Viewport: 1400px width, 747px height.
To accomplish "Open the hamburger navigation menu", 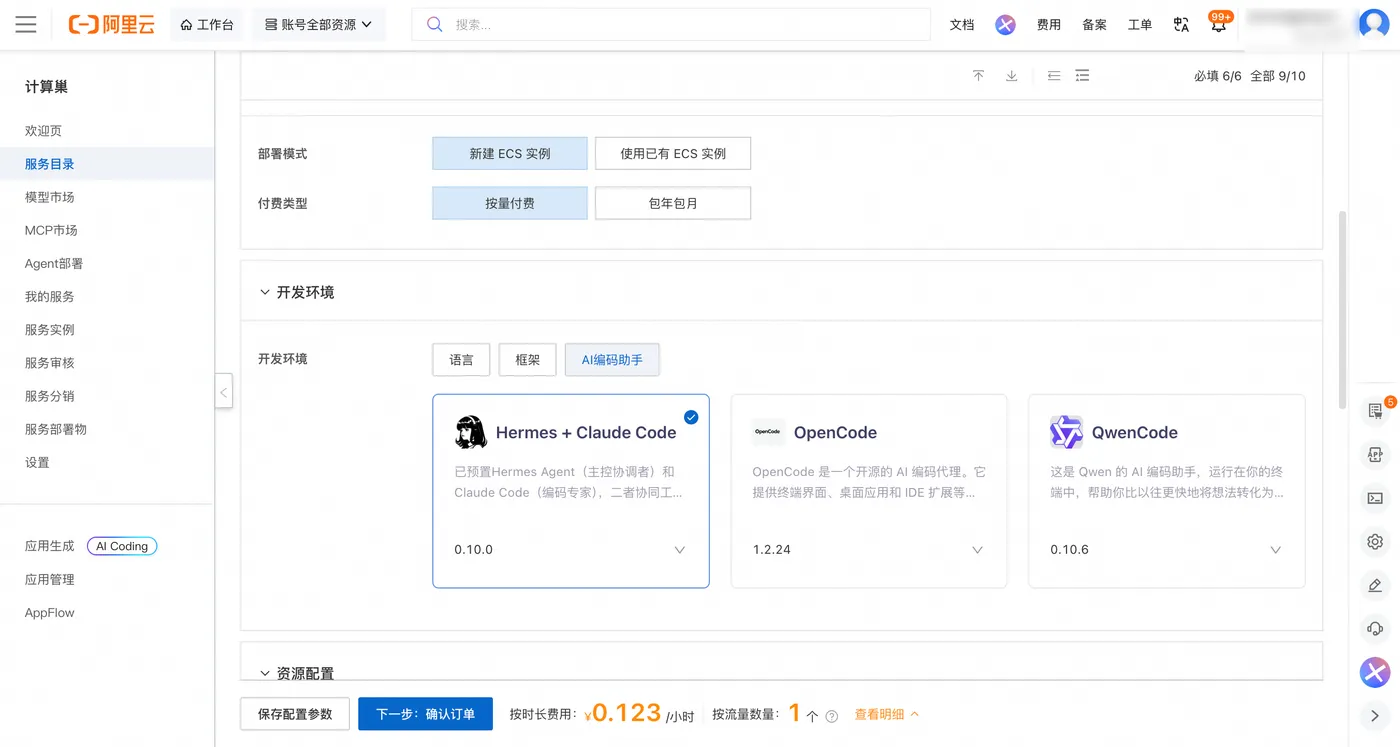I will coord(26,25).
